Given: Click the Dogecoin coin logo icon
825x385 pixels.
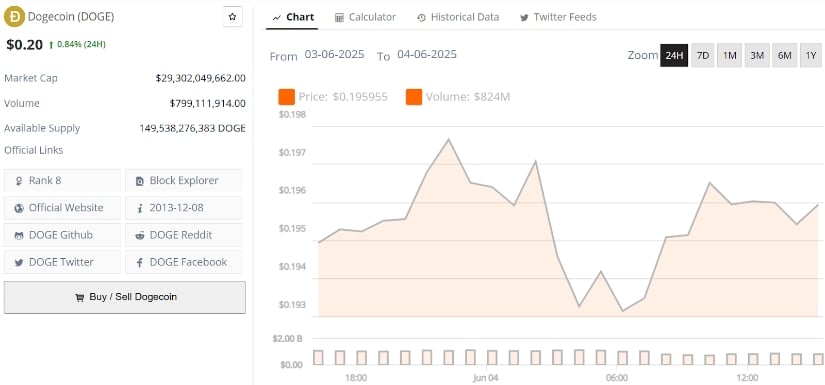Looking at the screenshot, I should (14, 17).
